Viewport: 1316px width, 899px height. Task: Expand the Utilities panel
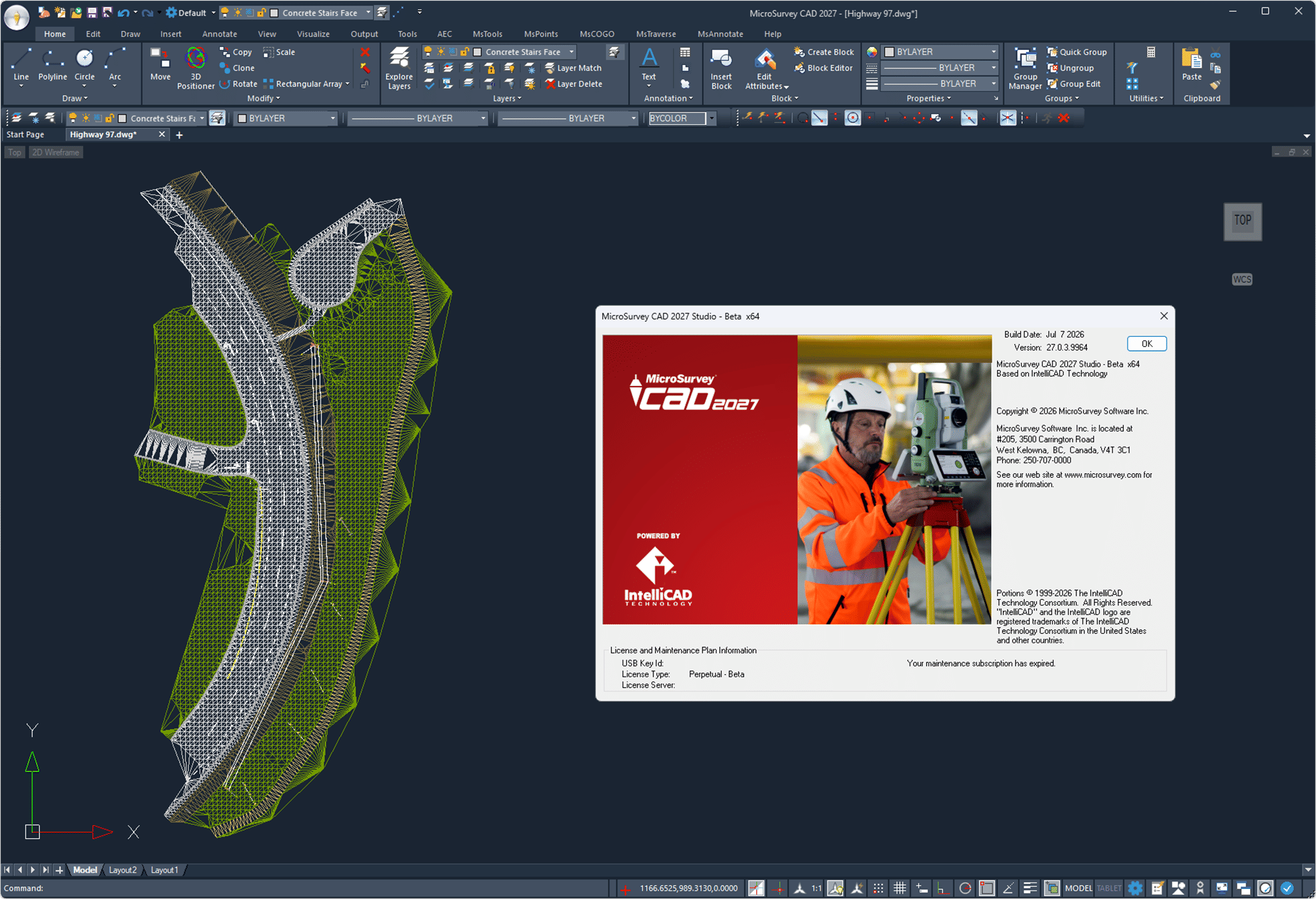[1147, 98]
